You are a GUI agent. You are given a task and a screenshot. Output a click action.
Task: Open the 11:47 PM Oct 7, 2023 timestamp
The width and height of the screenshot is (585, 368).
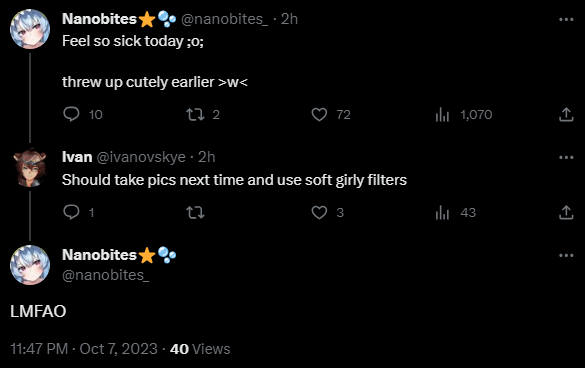[x=84, y=349]
